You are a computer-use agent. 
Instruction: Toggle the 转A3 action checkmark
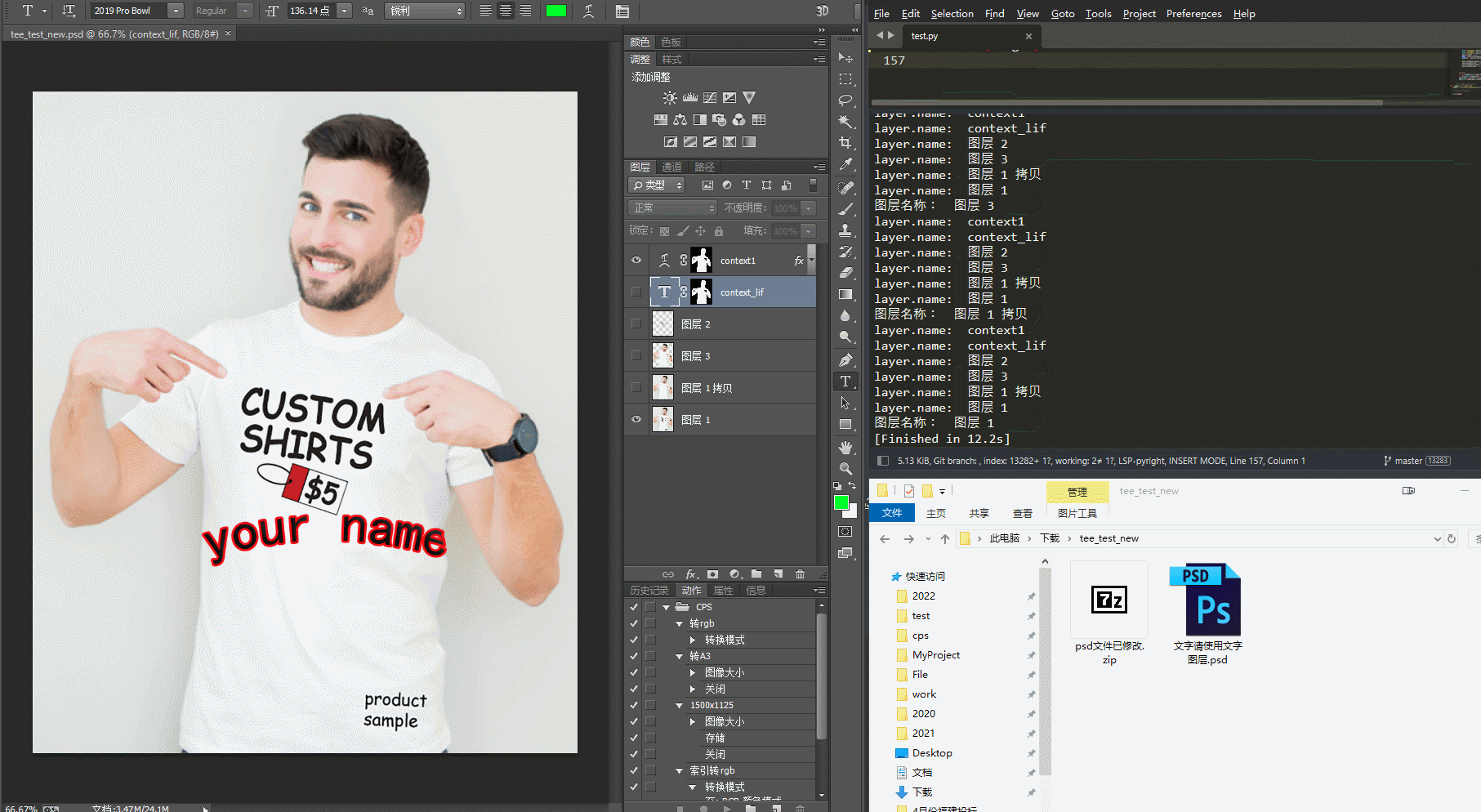(x=634, y=656)
